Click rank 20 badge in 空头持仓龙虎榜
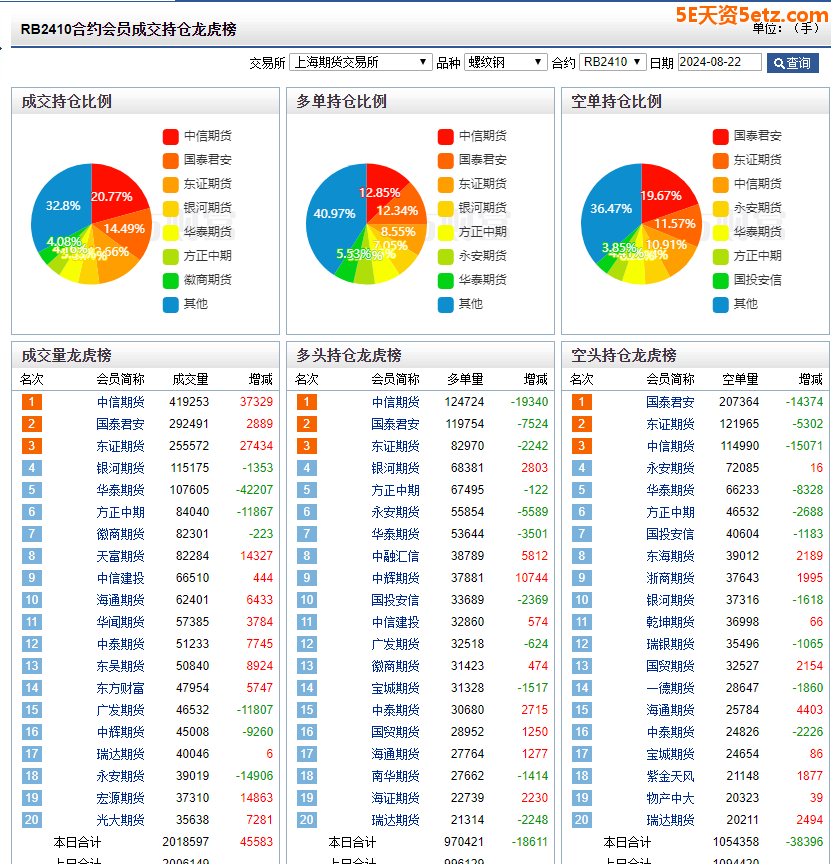This screenshot has width=833, height=864. [581, 820]
